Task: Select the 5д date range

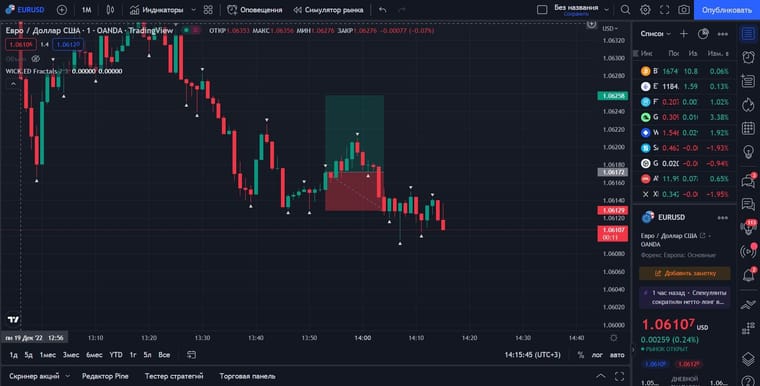Action: pyautogui.click(x=29, y=355)
